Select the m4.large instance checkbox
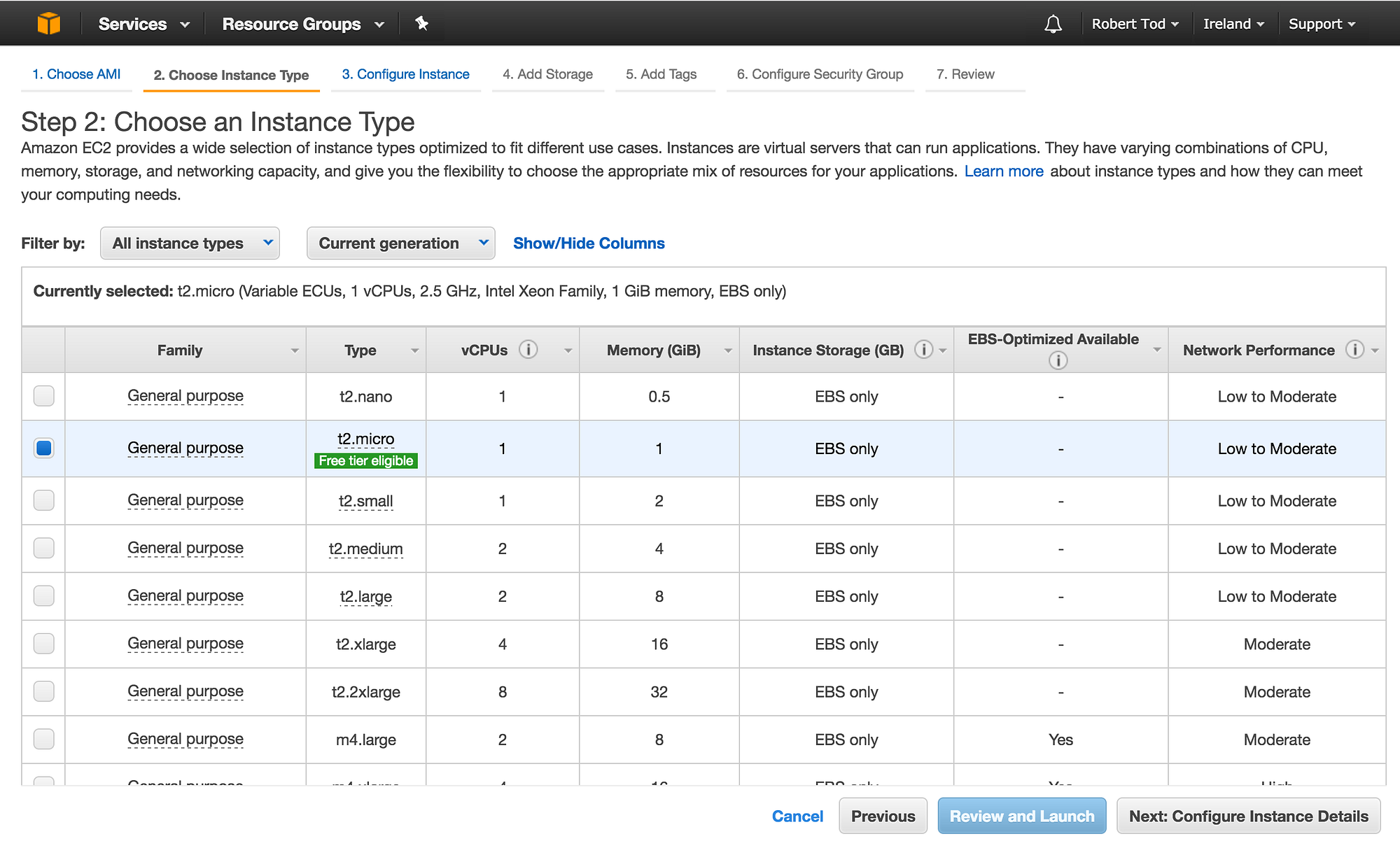The image size is (1400, 855). [44, 739]
